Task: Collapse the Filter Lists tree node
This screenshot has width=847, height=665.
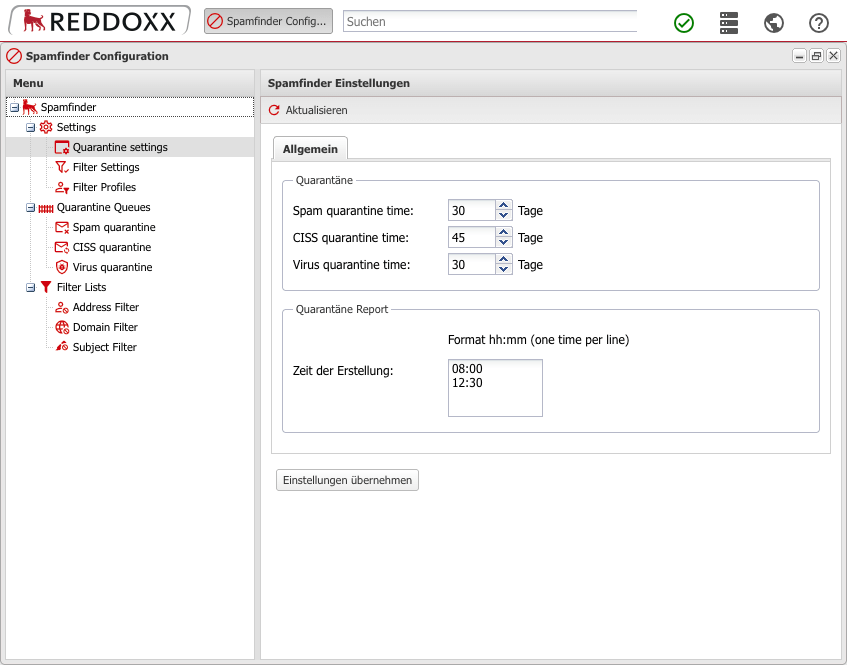Action: tap(31, 287)
